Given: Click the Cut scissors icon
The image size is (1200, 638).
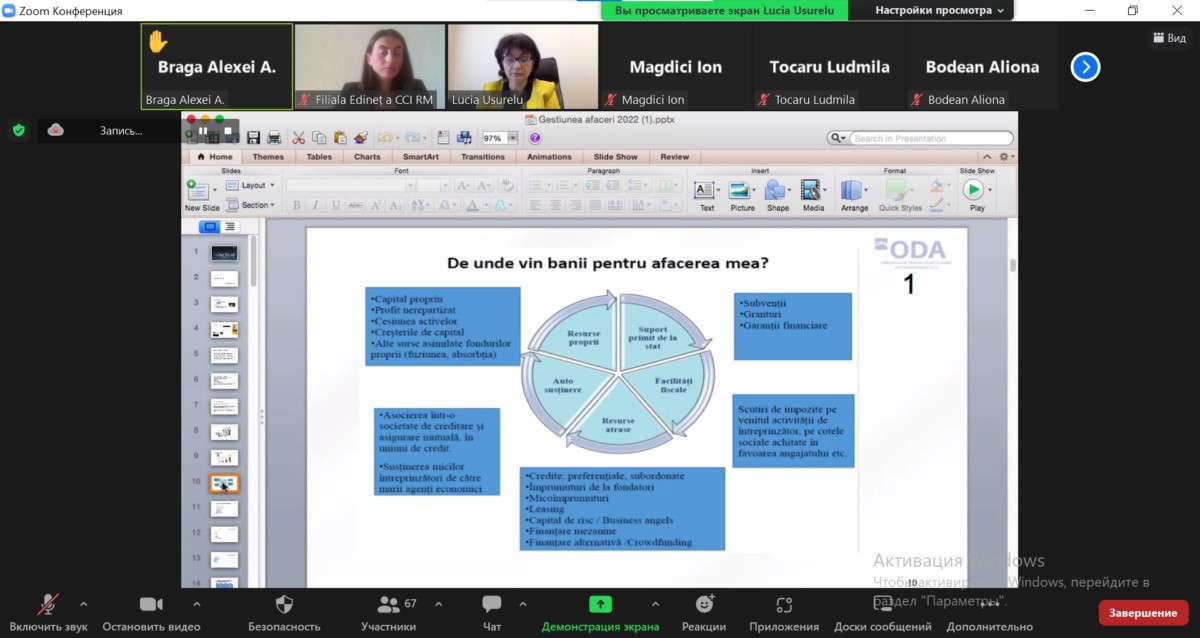Looking at the screenshot, I should click(x=299, y=138).
